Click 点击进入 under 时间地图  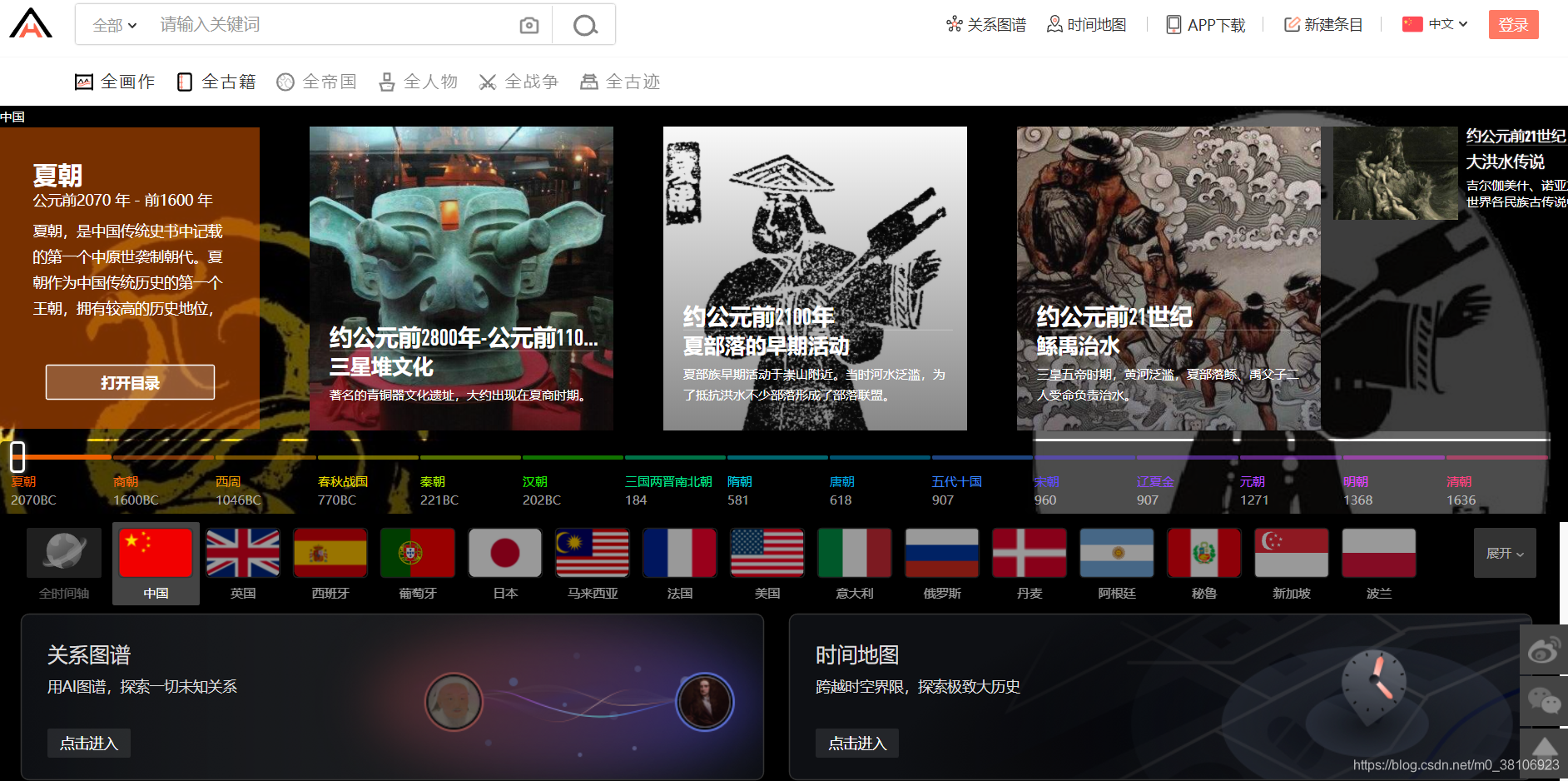click(857, 743)
